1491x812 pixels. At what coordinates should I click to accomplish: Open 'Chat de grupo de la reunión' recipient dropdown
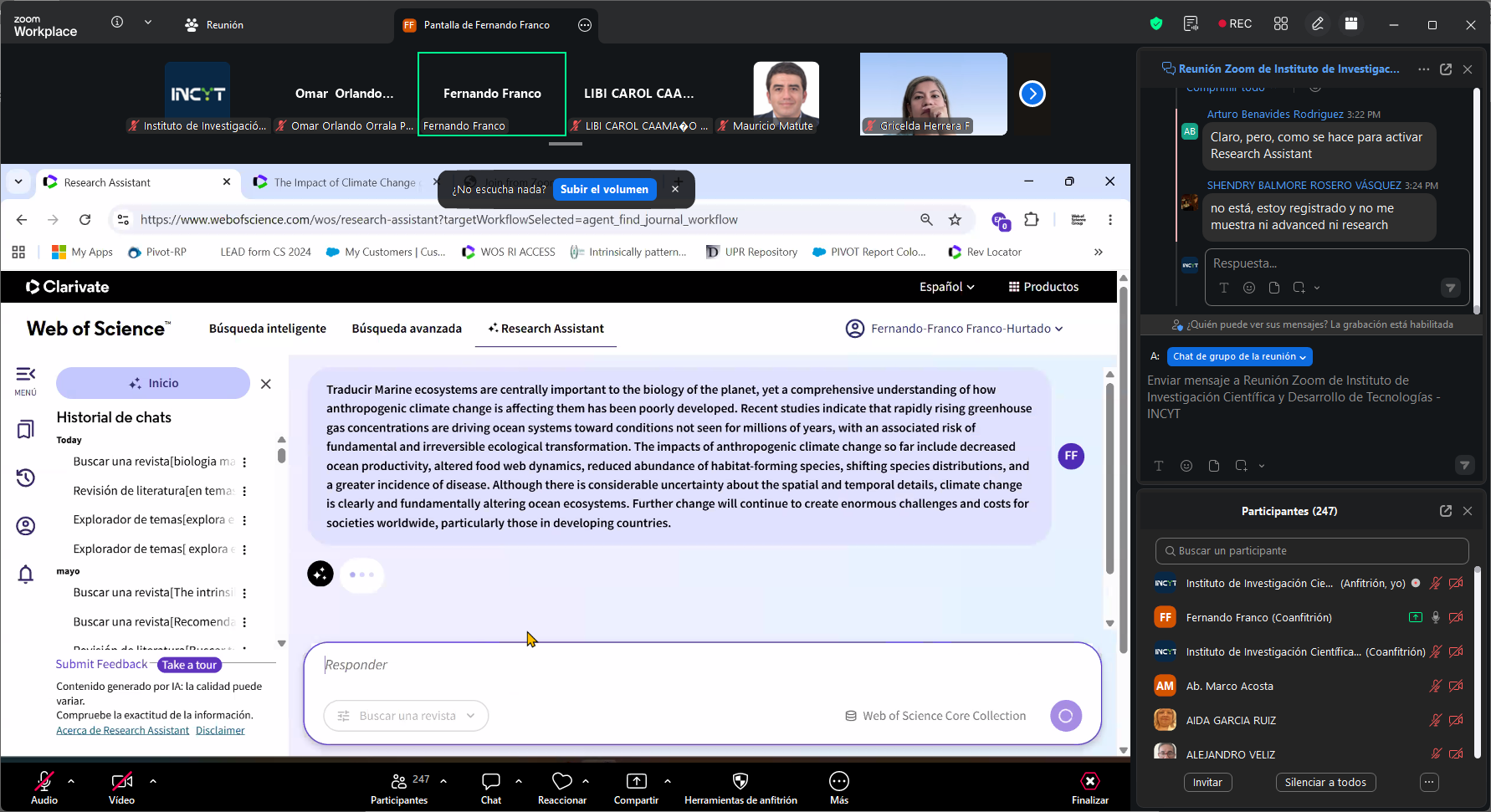[x=1240, y=357]
